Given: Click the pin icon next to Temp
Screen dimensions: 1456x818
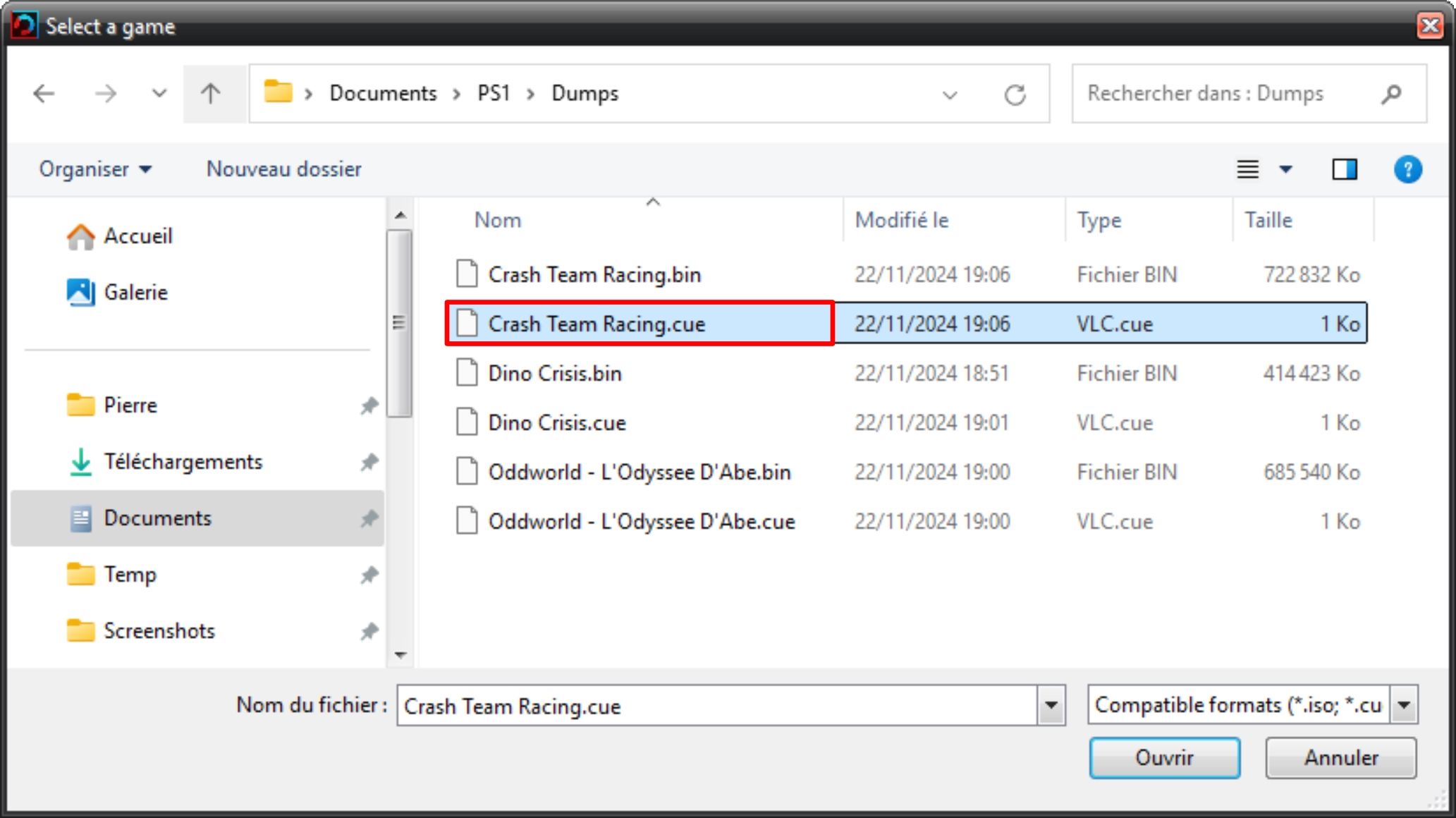Looking at the screenshot, I should [369, 575].
